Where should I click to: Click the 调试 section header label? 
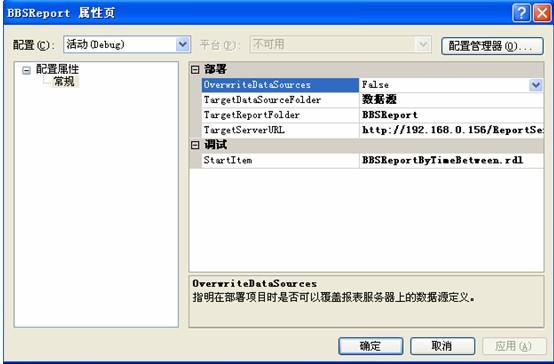point(216,145)
